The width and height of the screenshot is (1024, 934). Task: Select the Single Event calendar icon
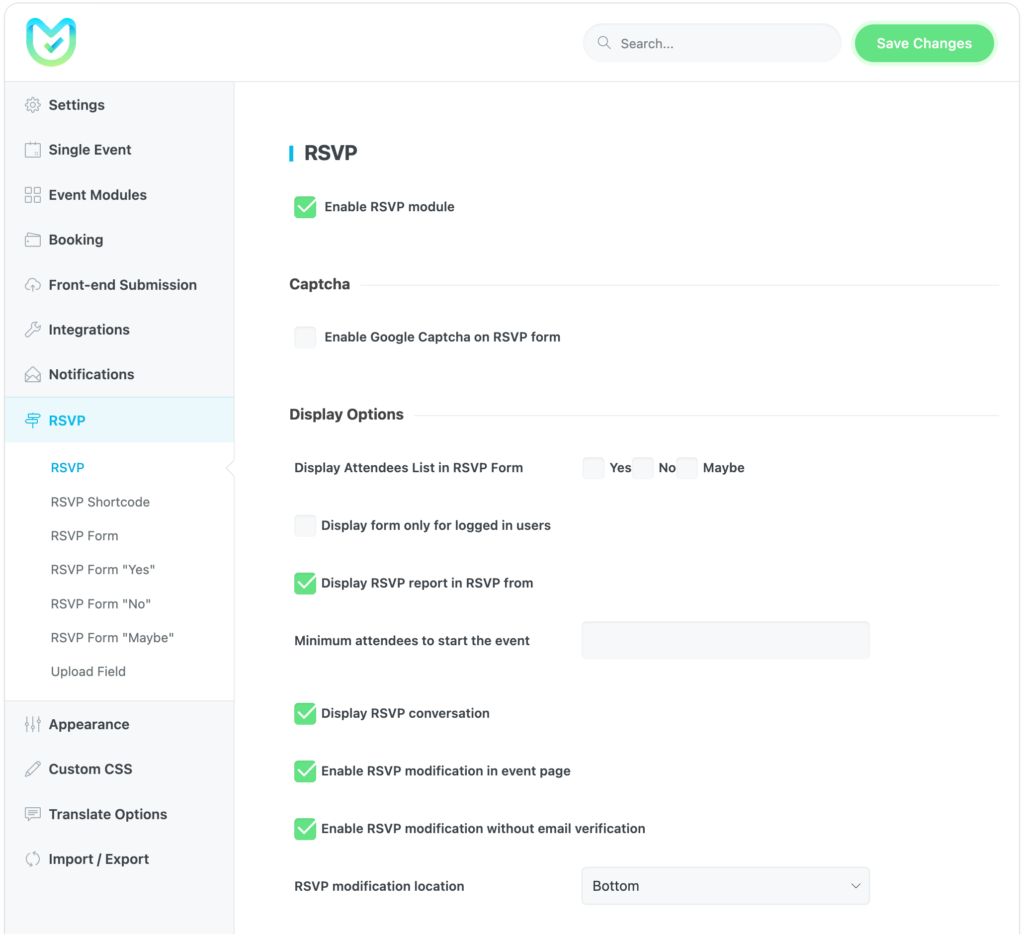(x=32, y=149)
